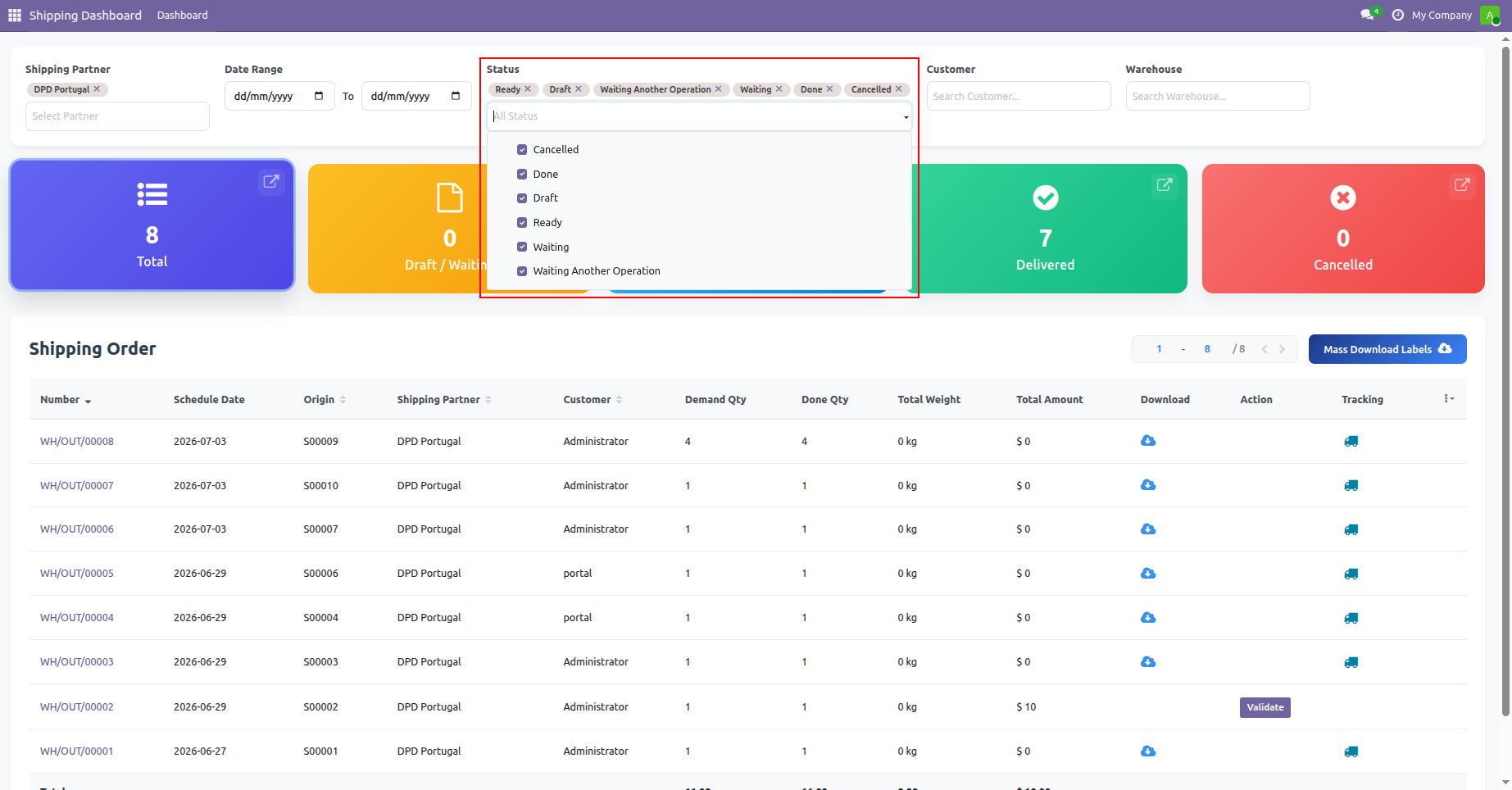This screenshot has height=790, width=1512.
Task: Click the Search Customer input field
Action: coord(1019,96)
